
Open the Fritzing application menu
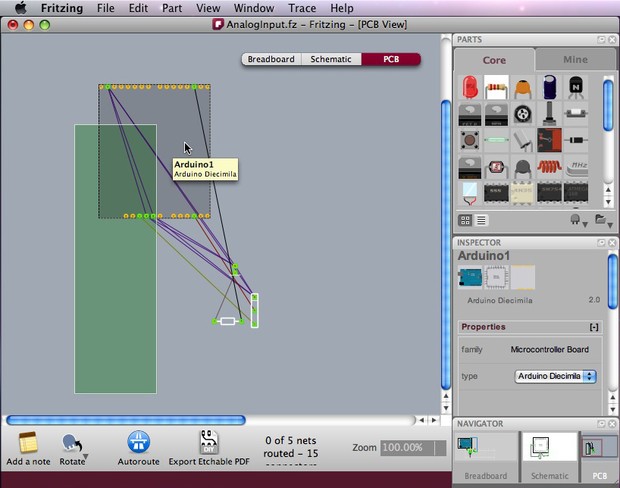62,8
